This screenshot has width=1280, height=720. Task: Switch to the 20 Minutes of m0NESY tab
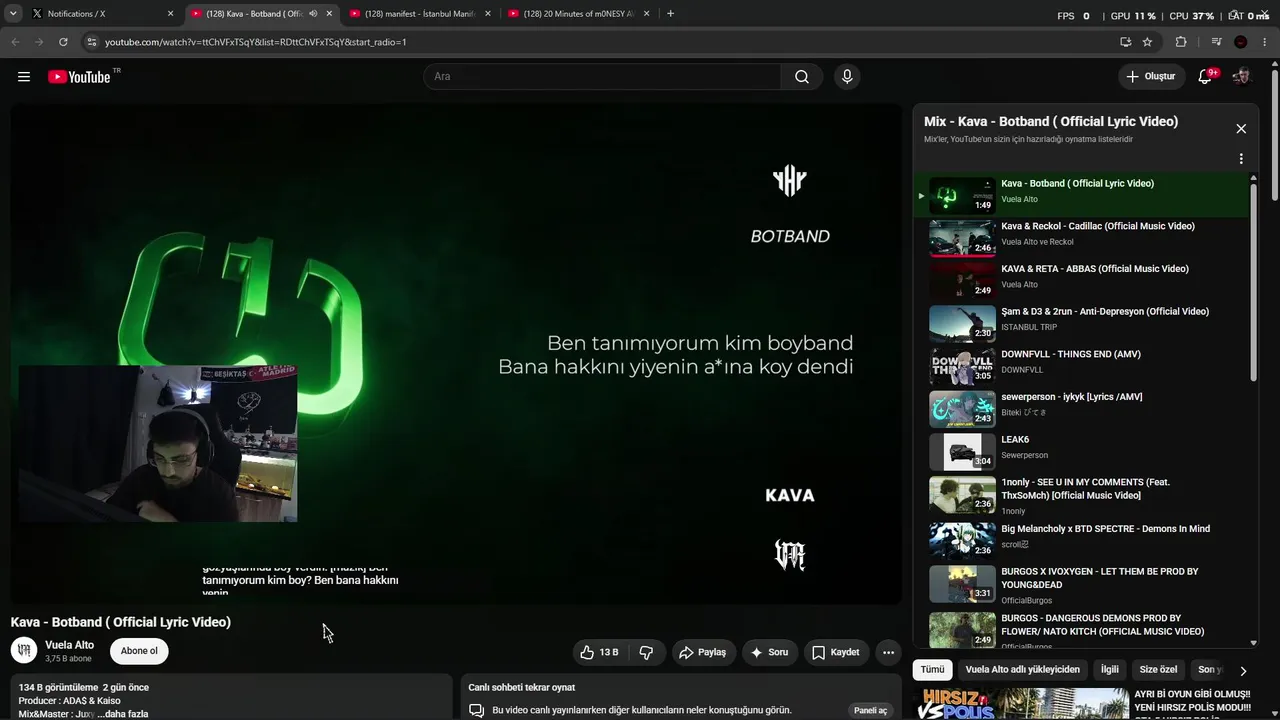click(x=580, y=14)
